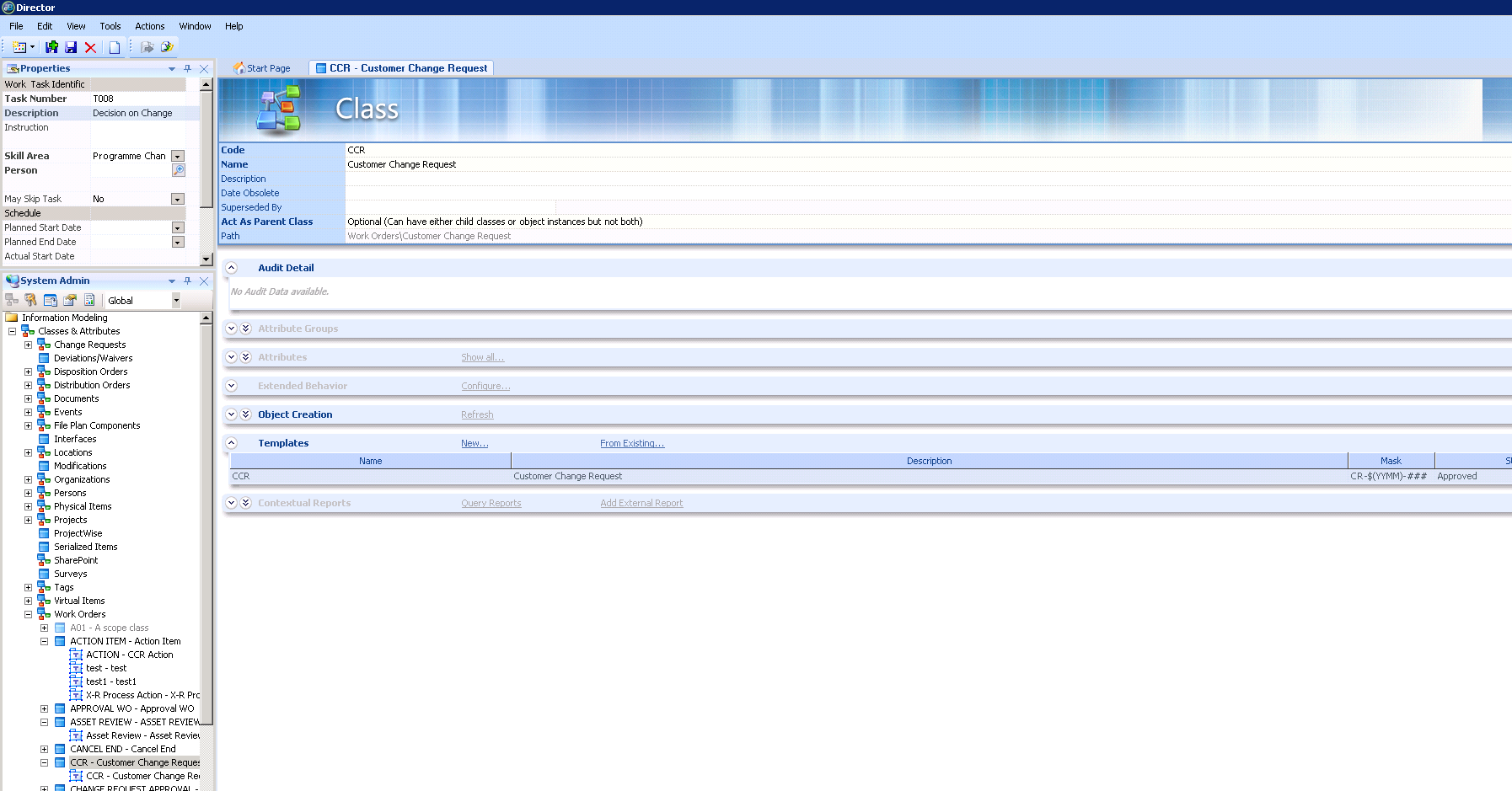Open the Tools menu

[x=110, y=26]
